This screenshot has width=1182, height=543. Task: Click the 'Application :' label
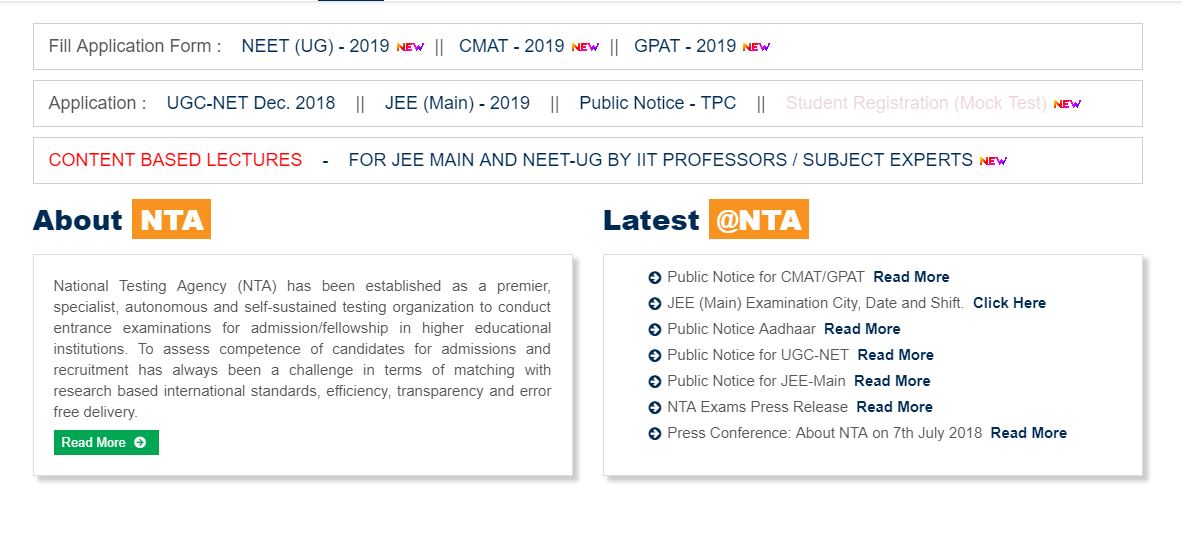tap(97, 103)
